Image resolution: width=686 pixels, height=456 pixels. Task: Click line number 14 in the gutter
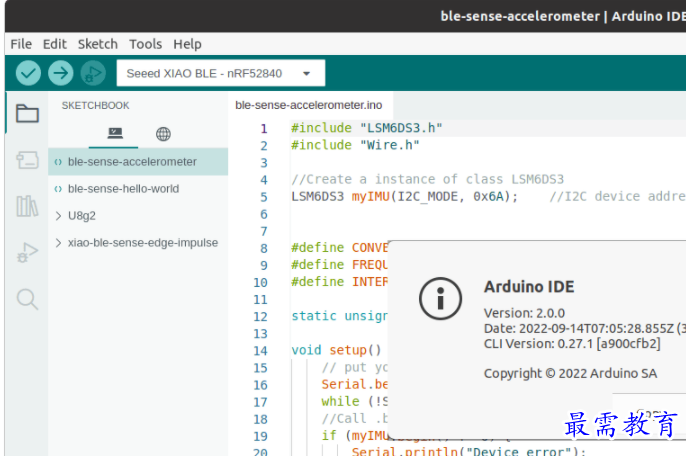tap(260, 351)
